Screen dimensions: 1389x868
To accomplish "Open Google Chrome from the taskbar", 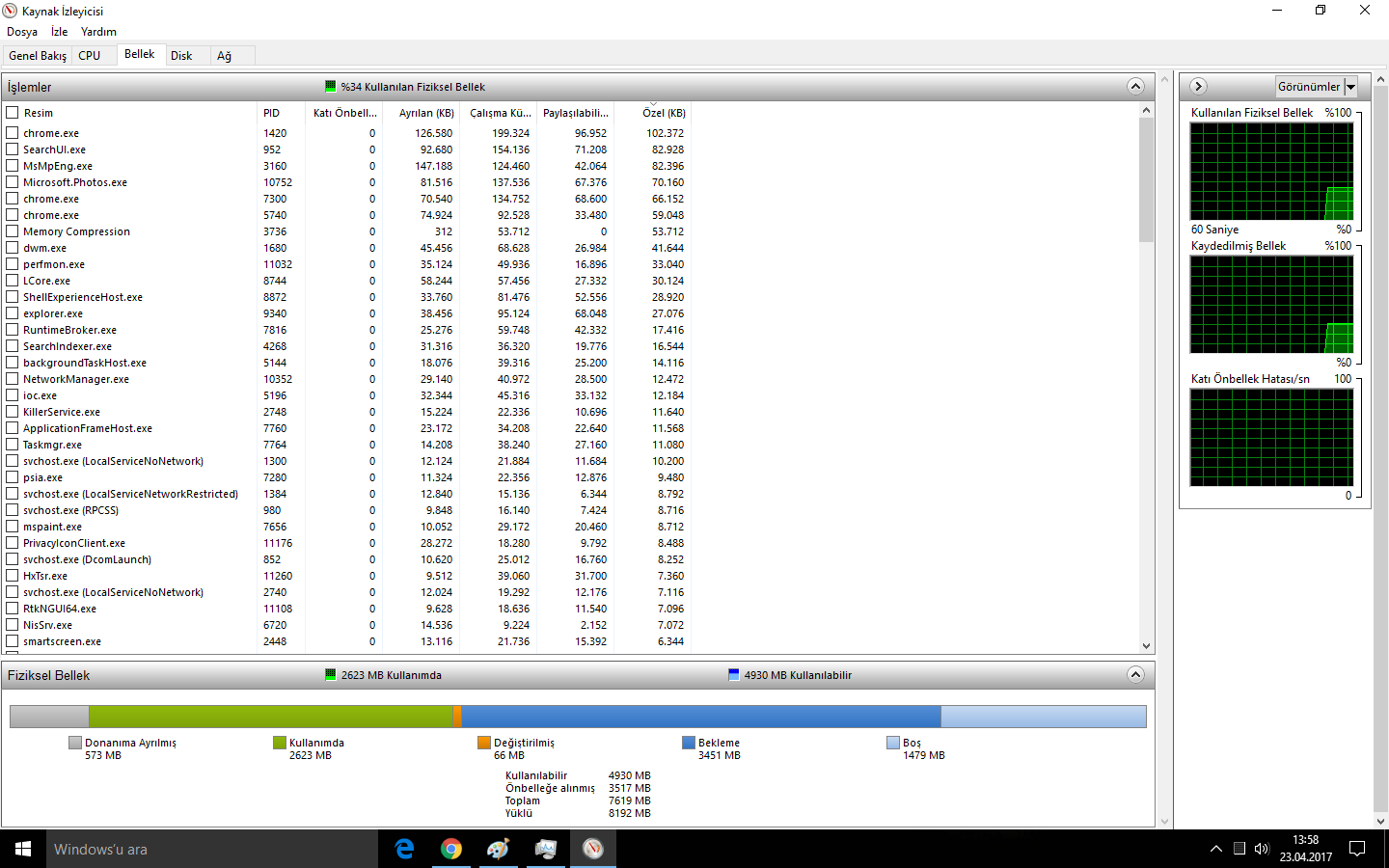I will click(451, 849).
